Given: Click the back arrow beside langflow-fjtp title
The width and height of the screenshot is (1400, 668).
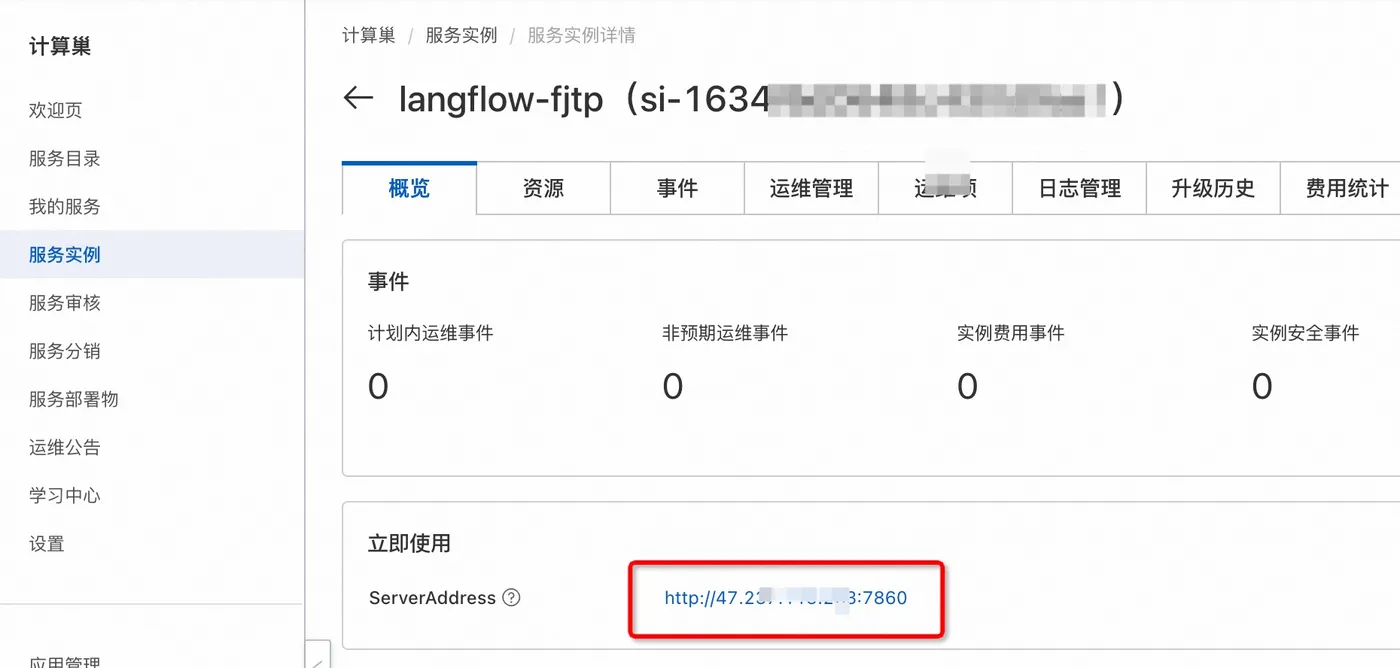Looking at the screenshot, I should (x=358, y=98).
